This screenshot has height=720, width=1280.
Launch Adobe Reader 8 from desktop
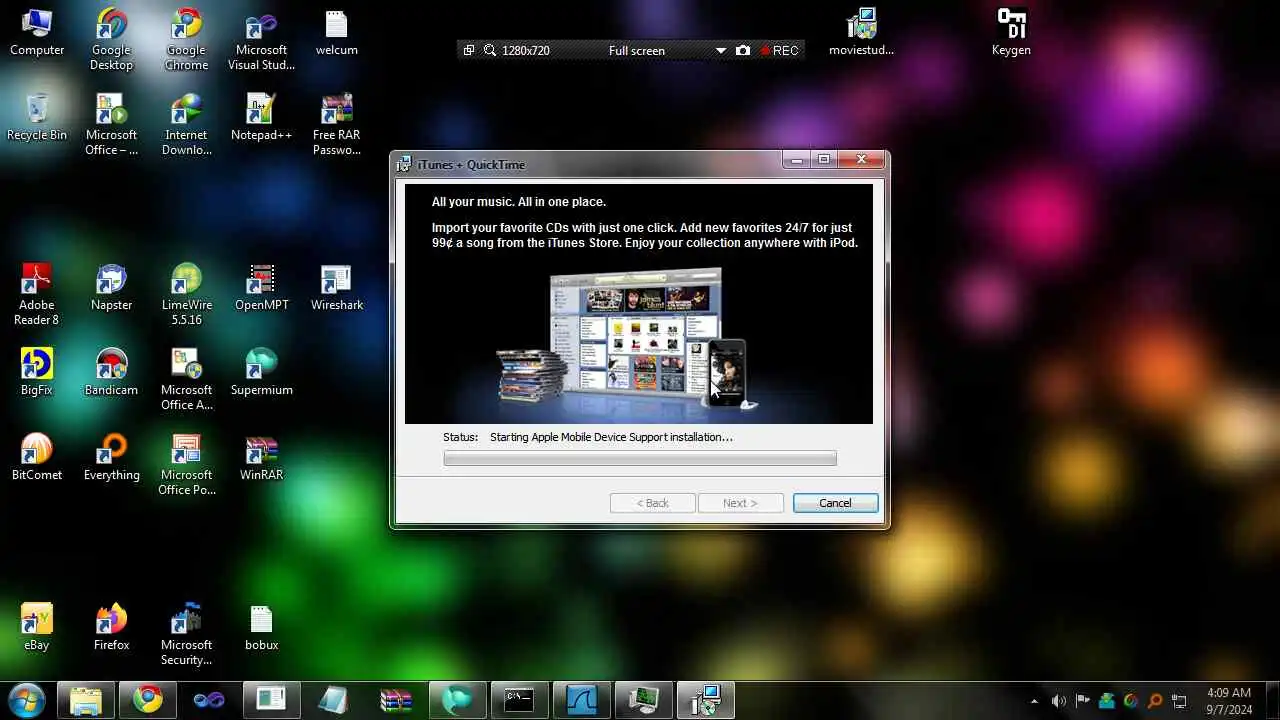click(37, 295)
